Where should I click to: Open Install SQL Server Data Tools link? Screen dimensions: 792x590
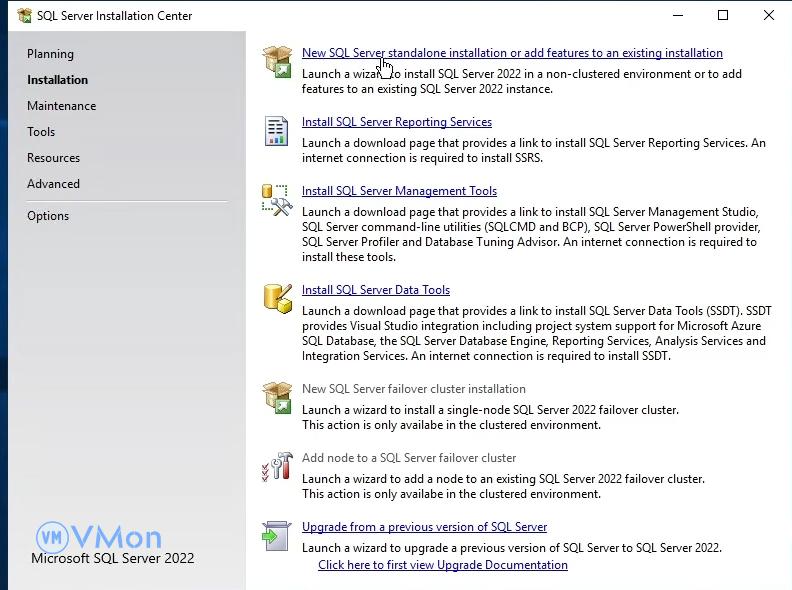tap(376, 290)
